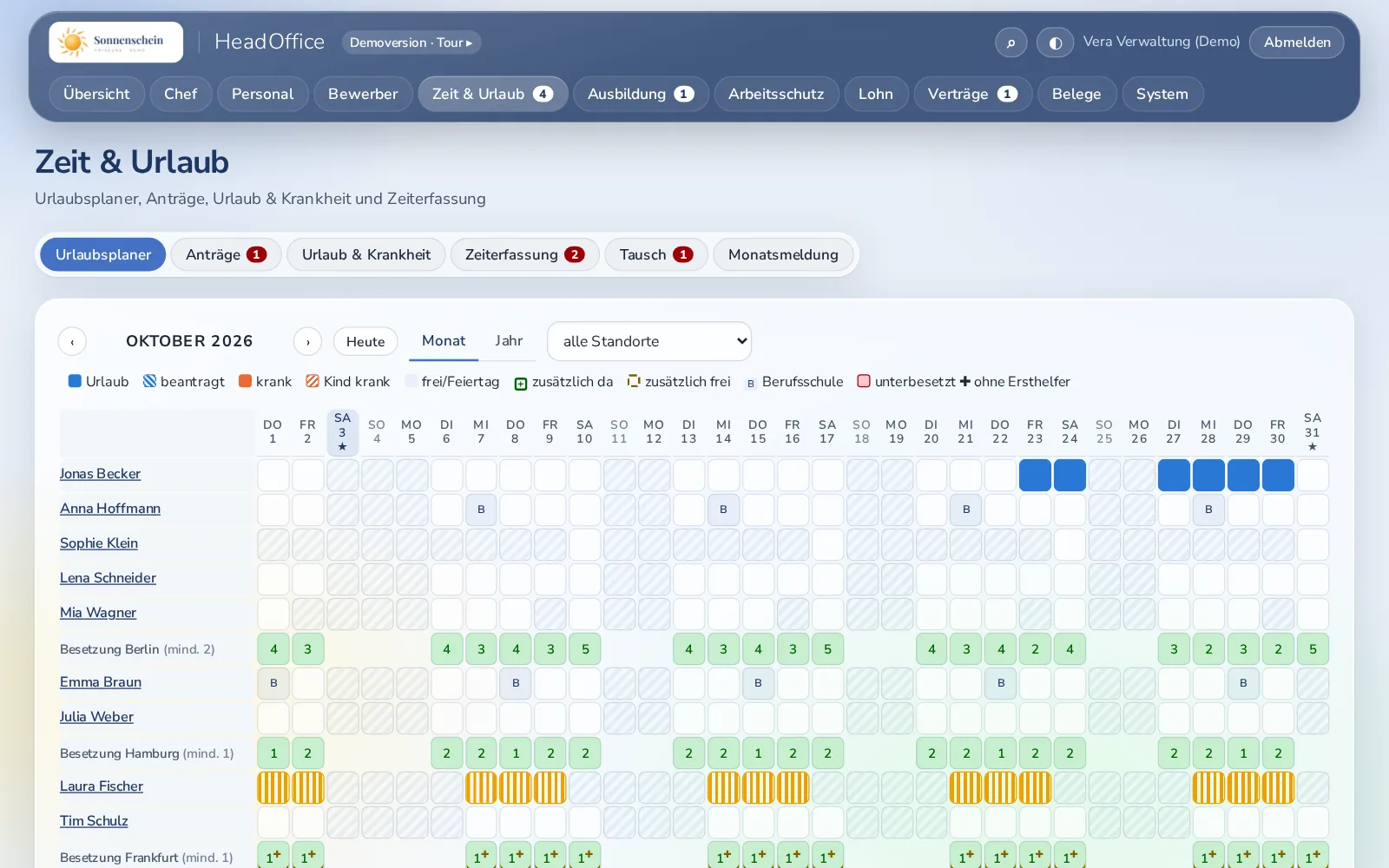Open the Personal menu item
This screenshot has width=1389, height=868.
(263, 94)
